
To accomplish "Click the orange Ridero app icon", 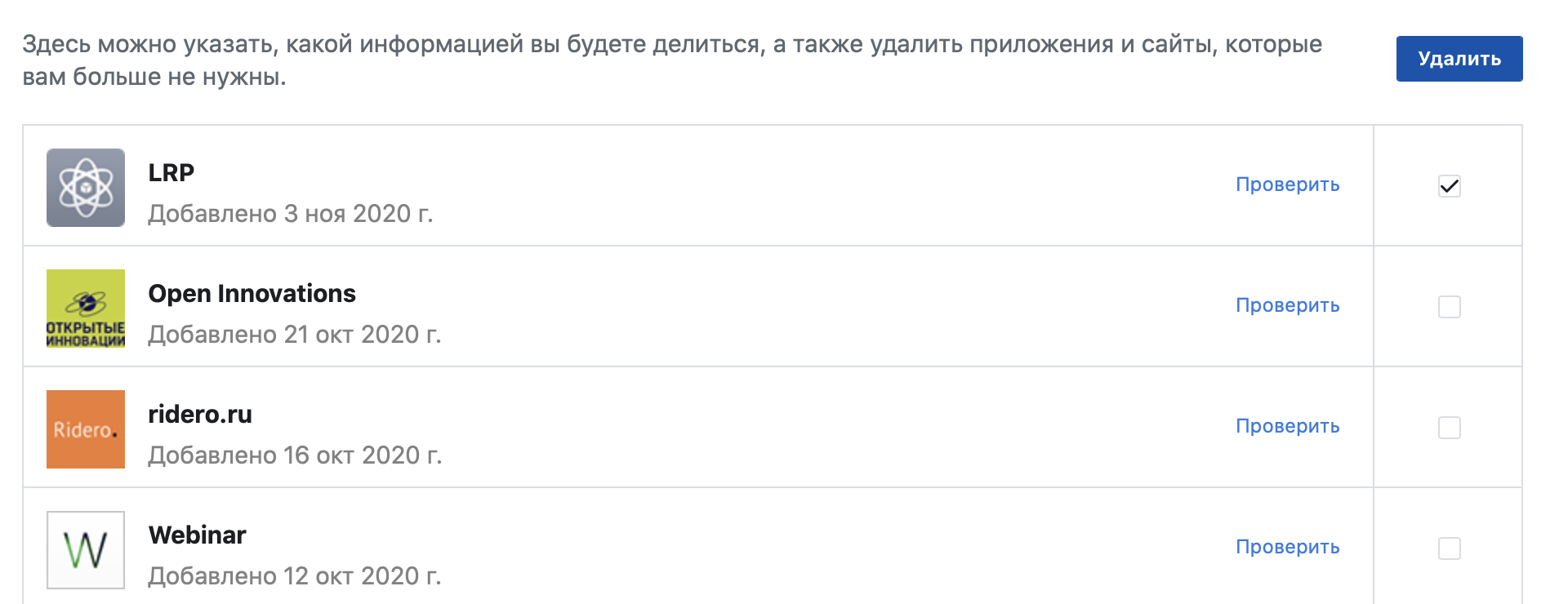I will tap(86, 429).
